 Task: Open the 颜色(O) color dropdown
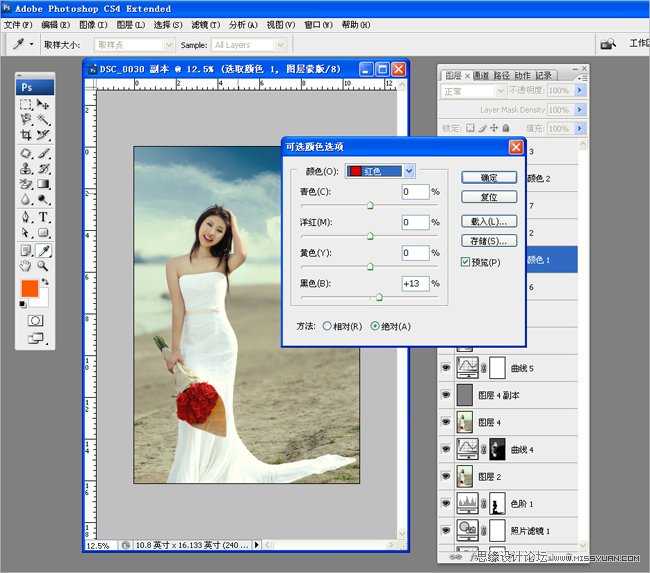(x=380, y=171)
